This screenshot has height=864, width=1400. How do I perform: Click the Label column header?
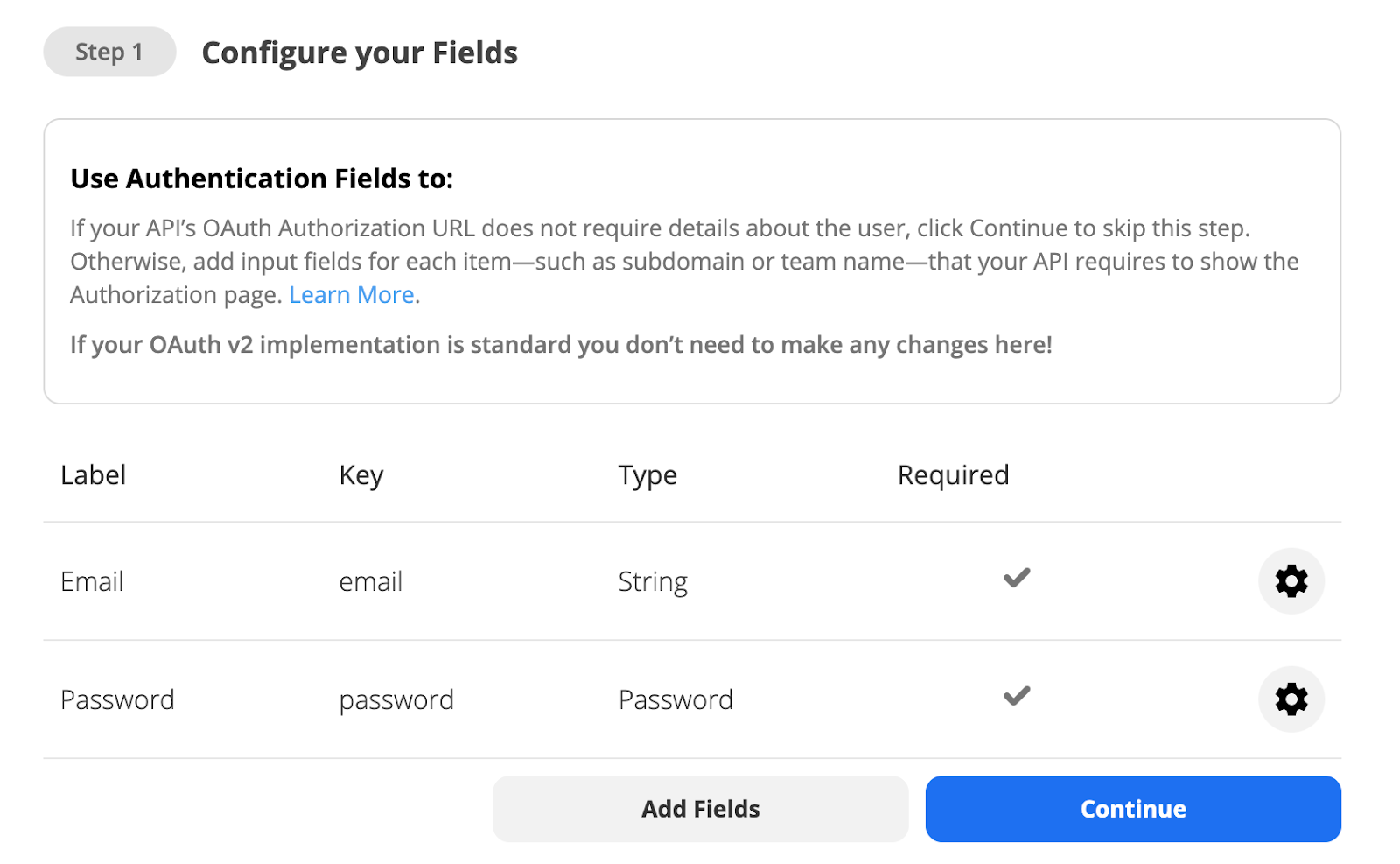(x=94, y=475)
